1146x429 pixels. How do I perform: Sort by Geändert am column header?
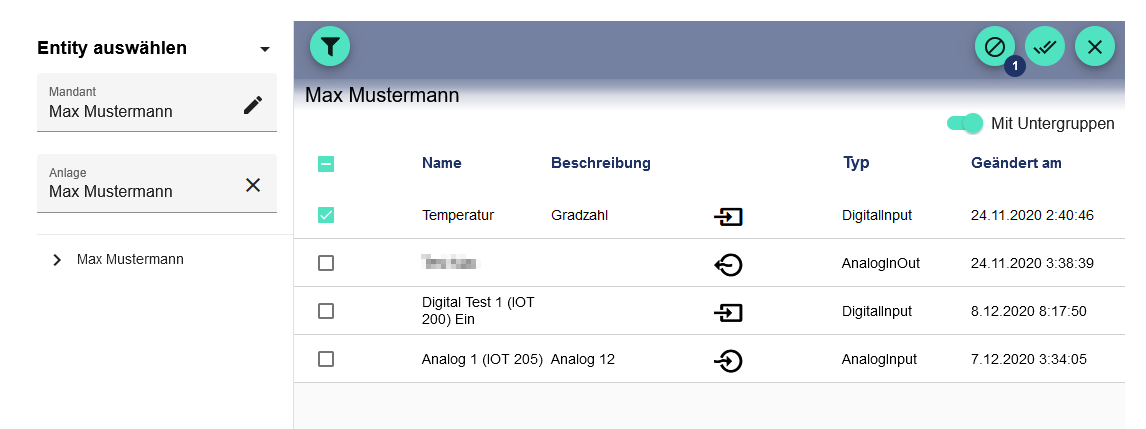click(1016, 163)
